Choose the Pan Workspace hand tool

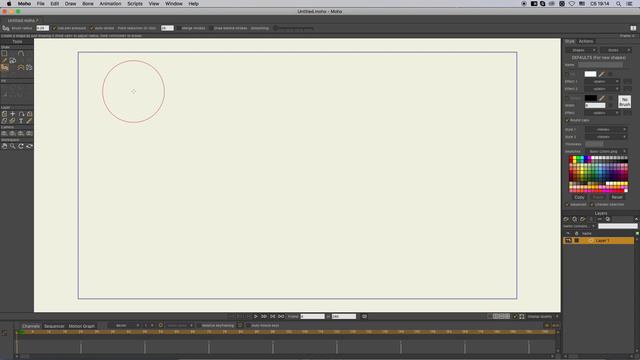coord(4,146)
